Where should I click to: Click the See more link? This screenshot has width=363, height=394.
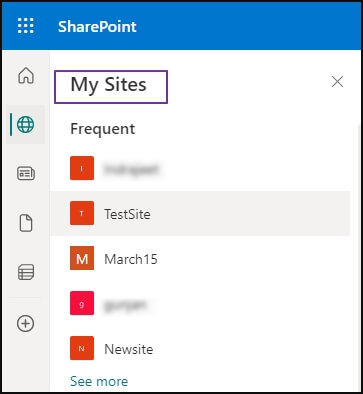99,381
